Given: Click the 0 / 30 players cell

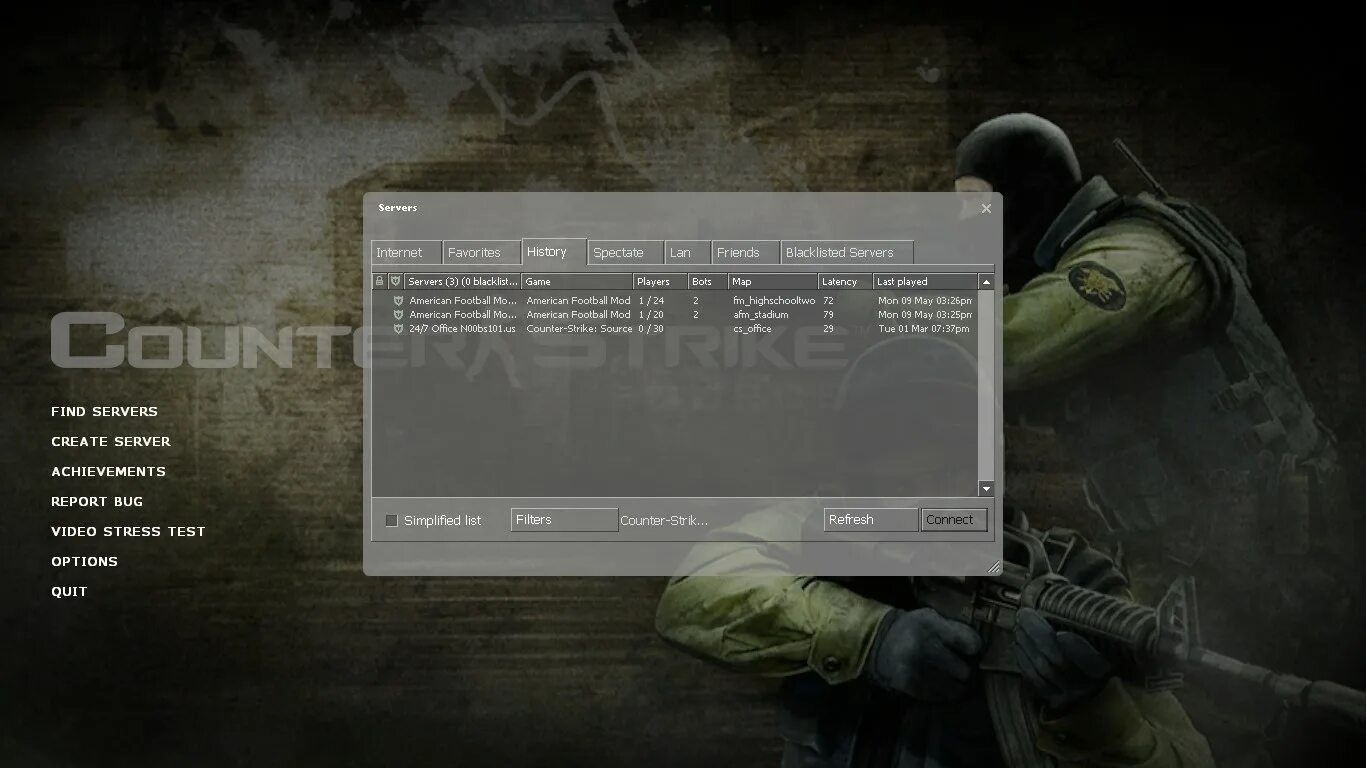Looking at the screenshot, I should click(651, 328).
